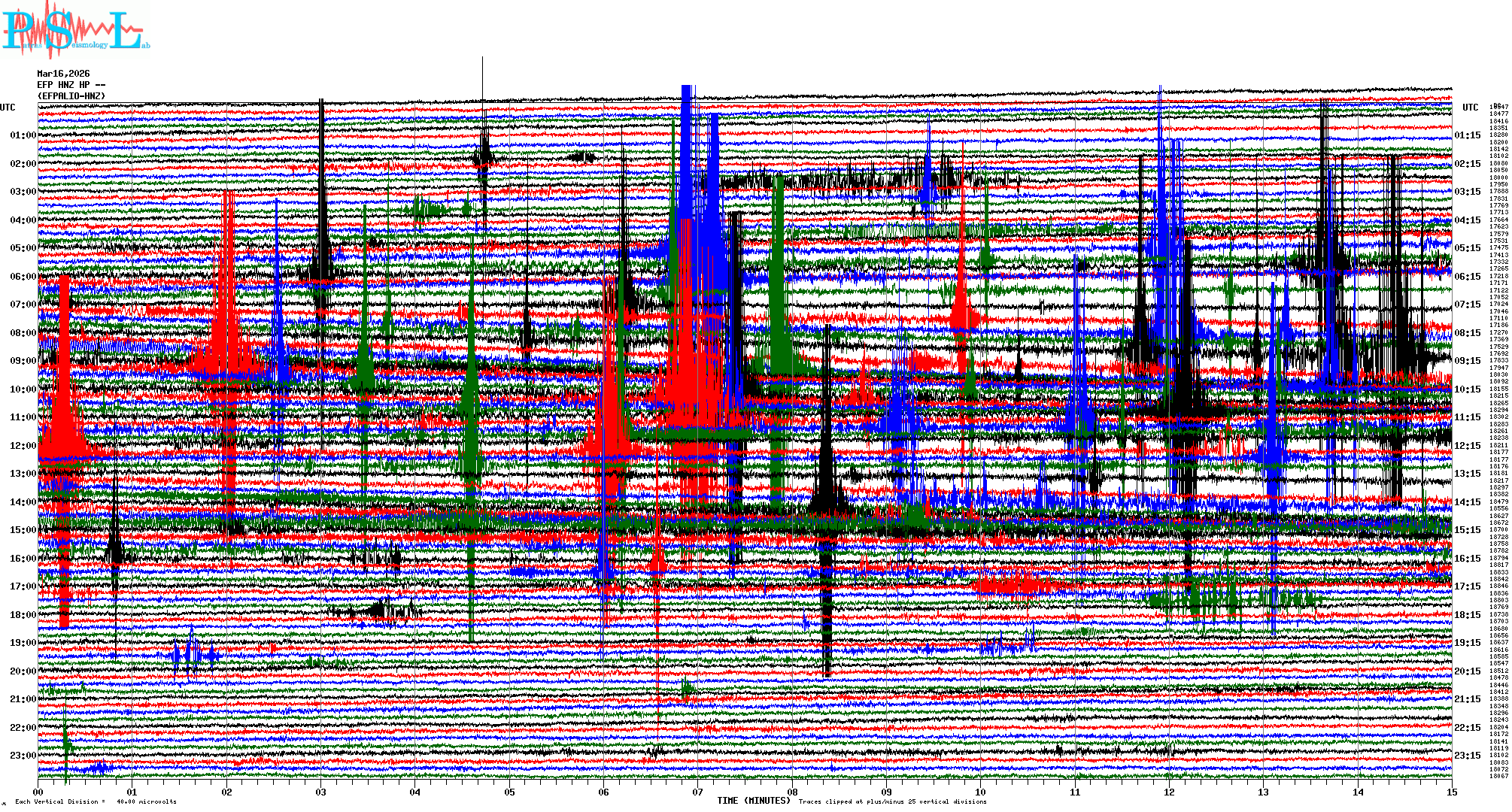Click minute 12 on bottom time axis
This screenshot has height=812, width=1512.
click(1169, 792)
